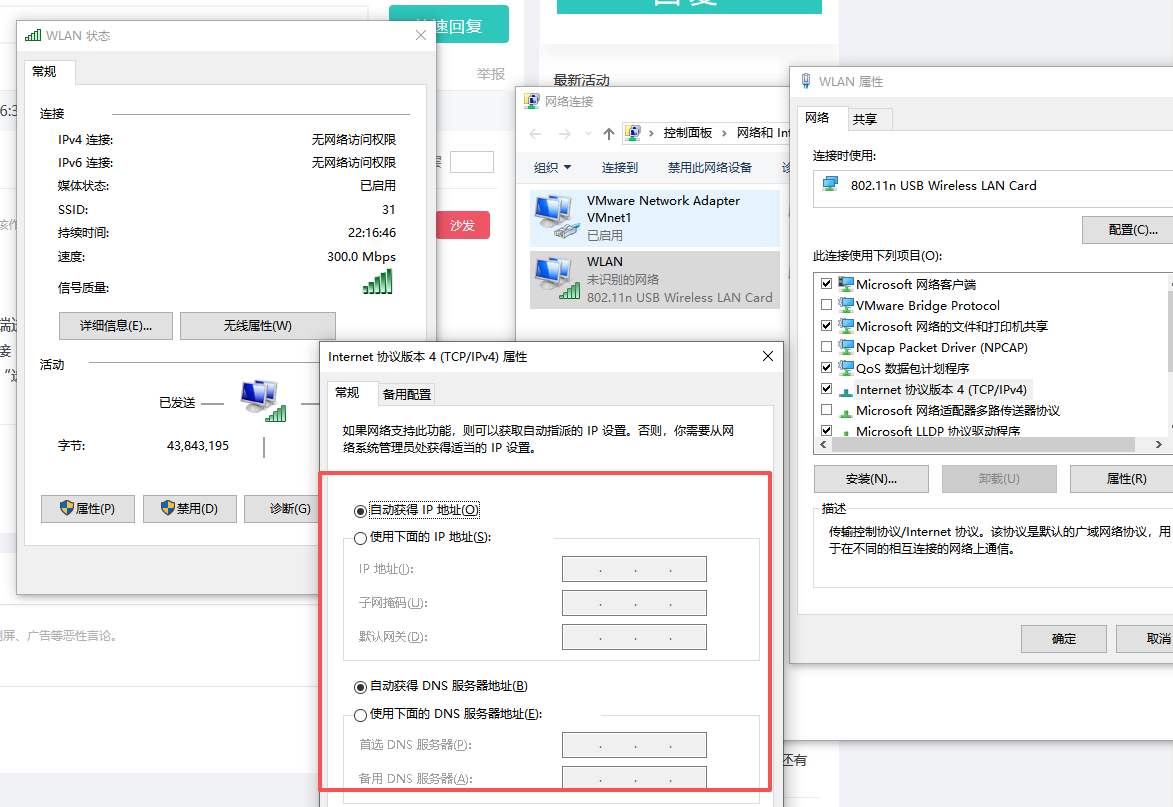Viewport: 1173px width, 807px height.
Task: Click the up arrow in the 网络连接 navigation bar
Action: click(x=609, y=134)
